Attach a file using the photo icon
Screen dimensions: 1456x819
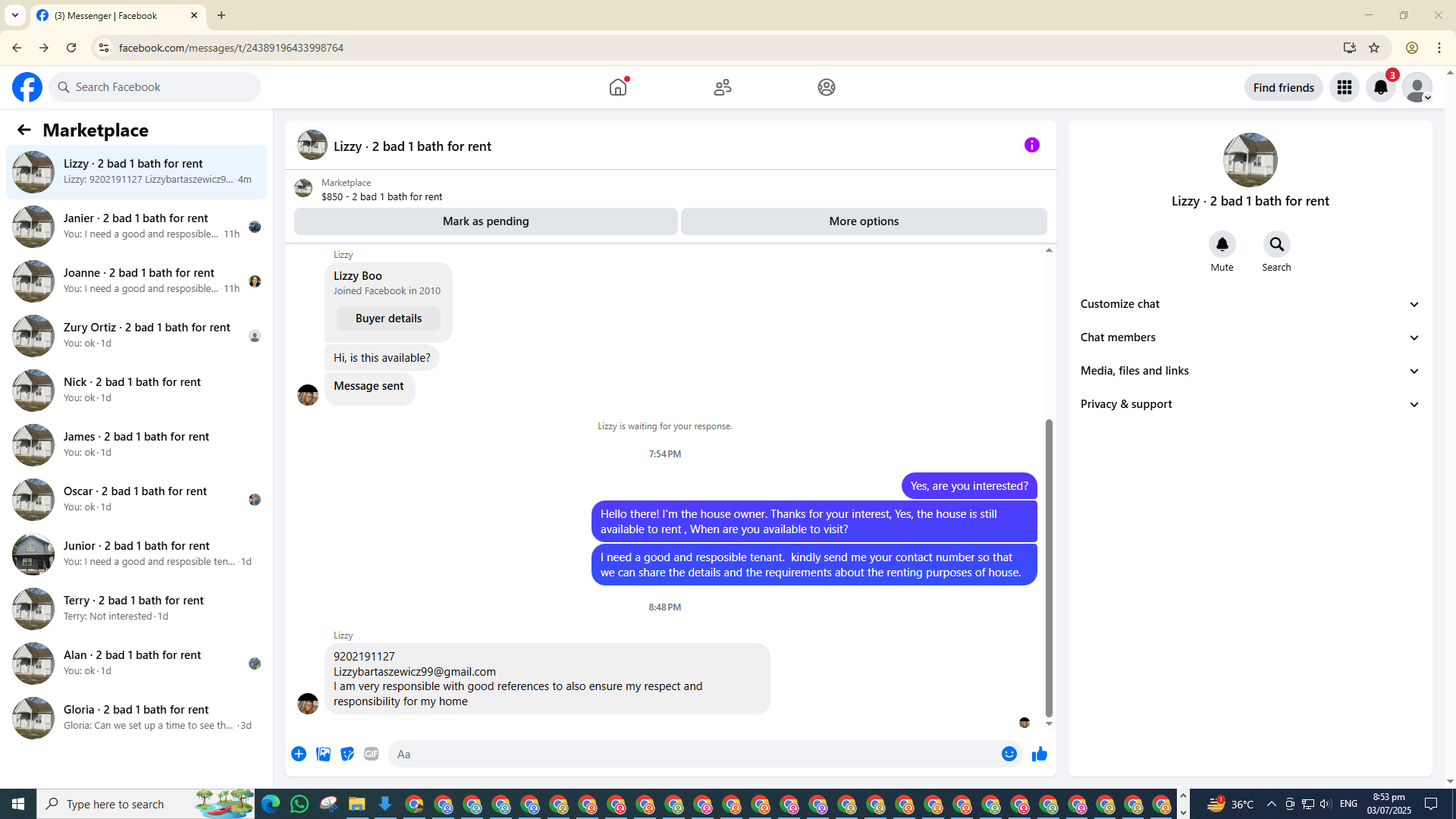pos(323,754)
